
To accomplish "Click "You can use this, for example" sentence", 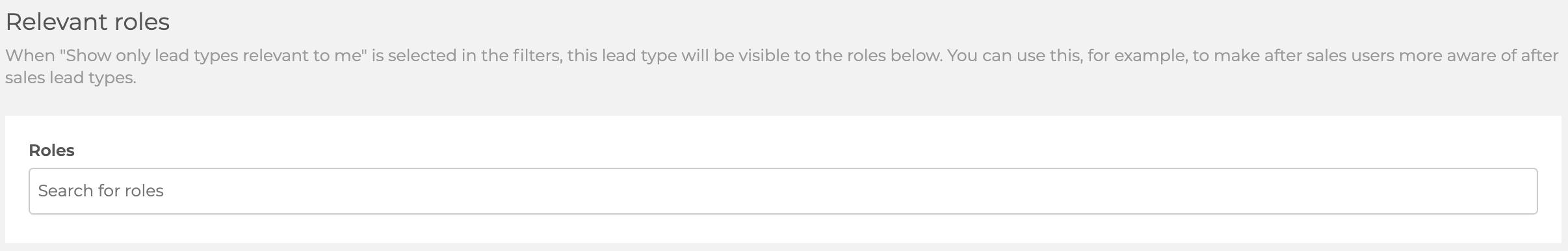I will click(x=1067, y=56).
